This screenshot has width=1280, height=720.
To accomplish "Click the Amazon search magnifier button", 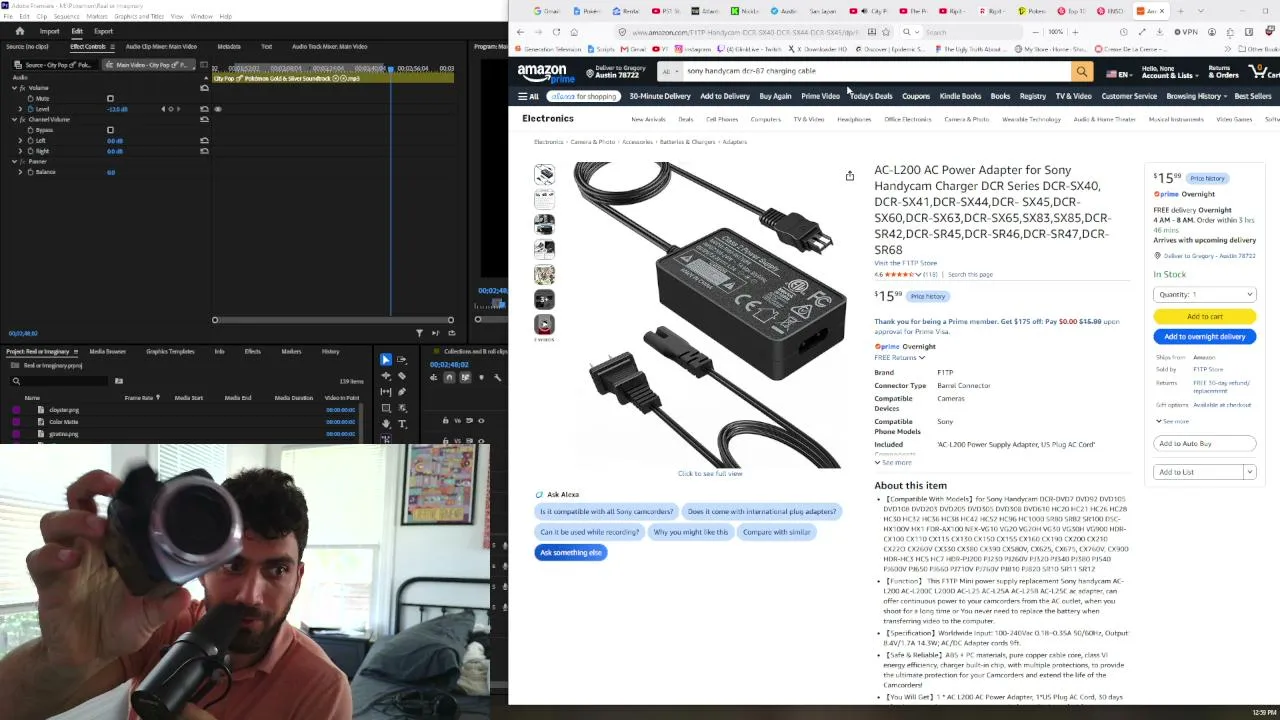I will pyautogui.click(x=1081, y=72).
